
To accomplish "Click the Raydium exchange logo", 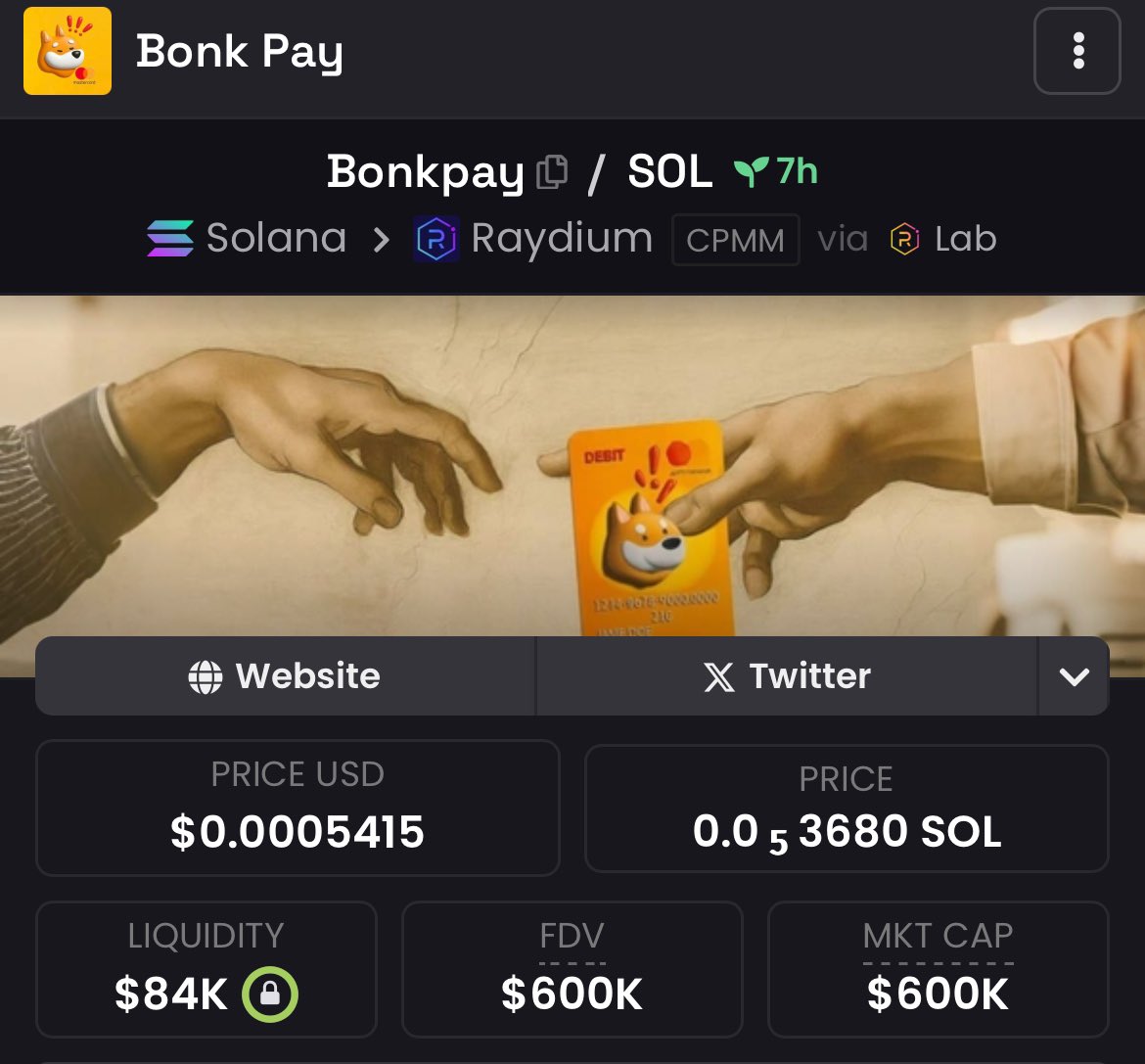I will coord(435,239).
